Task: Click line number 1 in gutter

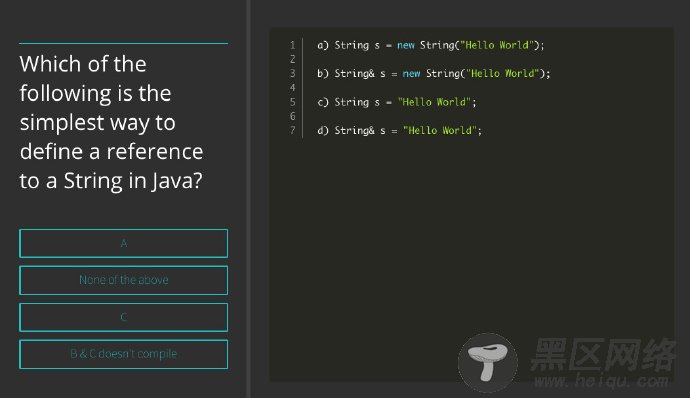Action: (293, 45)
